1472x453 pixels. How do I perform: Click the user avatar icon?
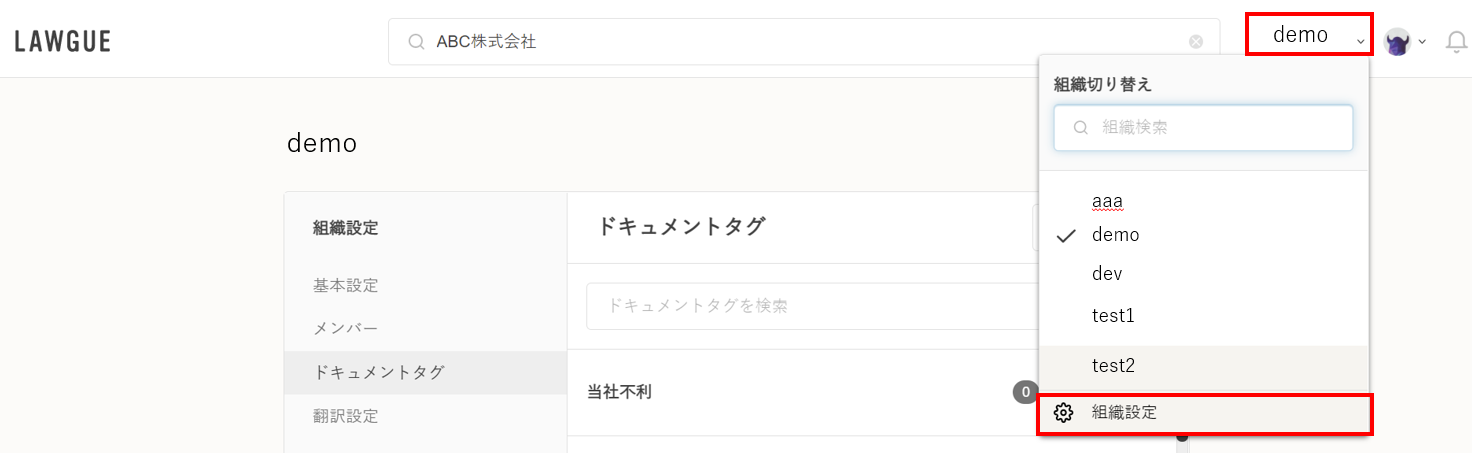tap(1397, 41)
